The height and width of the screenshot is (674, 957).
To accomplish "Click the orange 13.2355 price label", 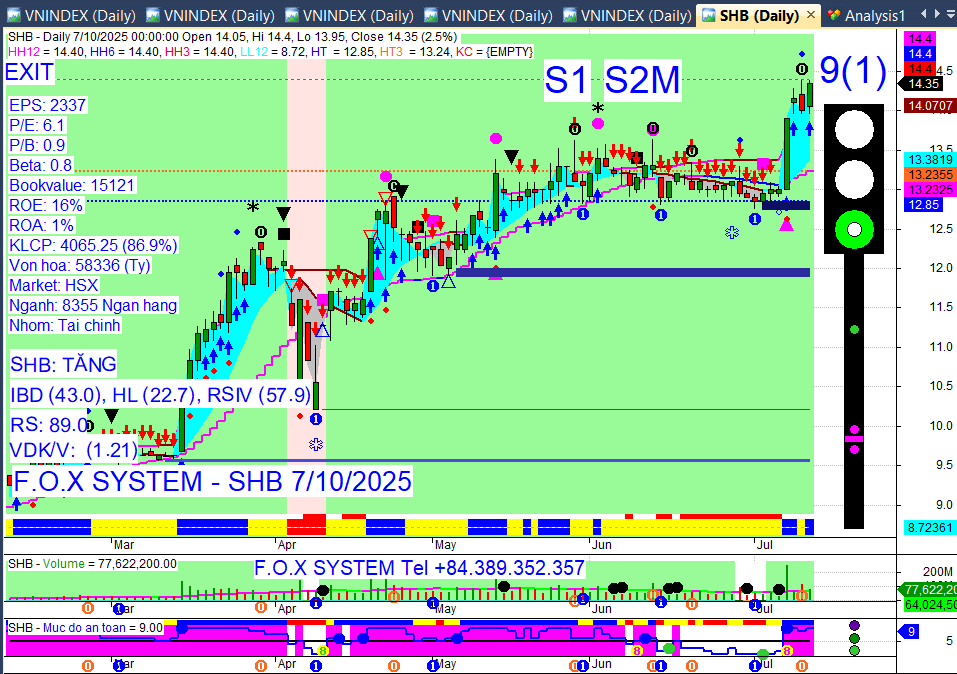I will coord(930,175).
